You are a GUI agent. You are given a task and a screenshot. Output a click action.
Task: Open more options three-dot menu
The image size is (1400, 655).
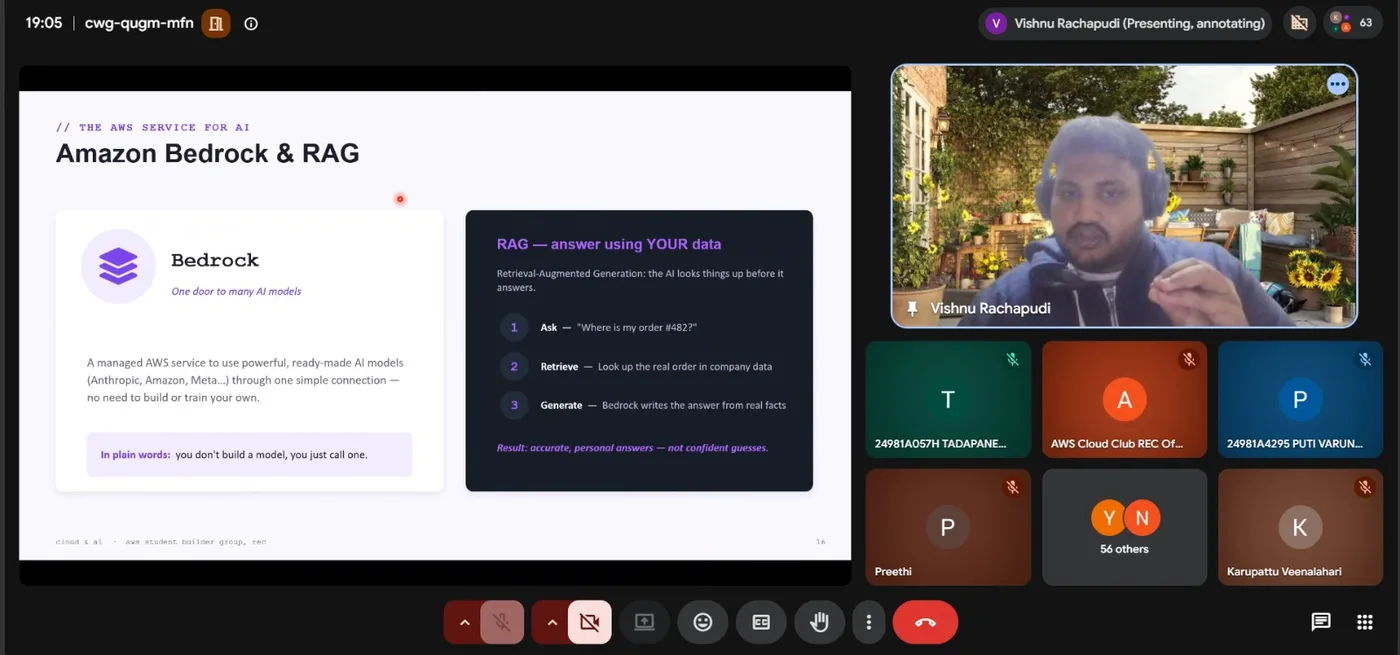(x=869, y=622)
